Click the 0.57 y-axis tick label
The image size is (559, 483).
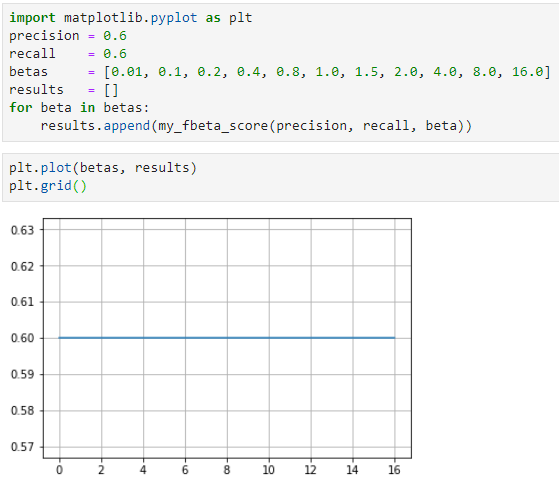tap(22, 447)
